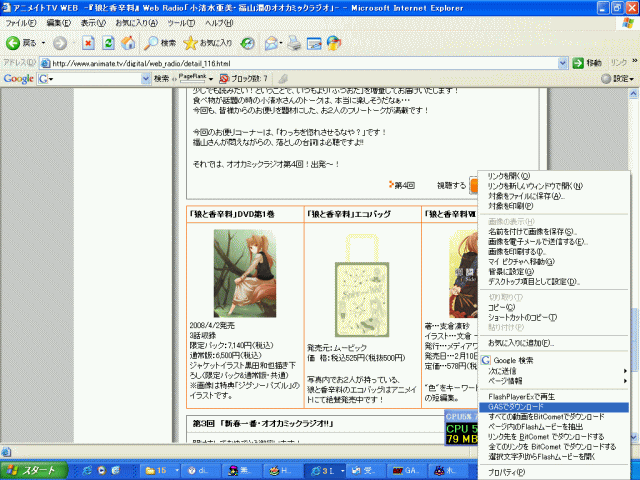Screen dimensions: 640x480
Task: Select 'プロパティ' in context menu
Action: [x=553, y=473]
